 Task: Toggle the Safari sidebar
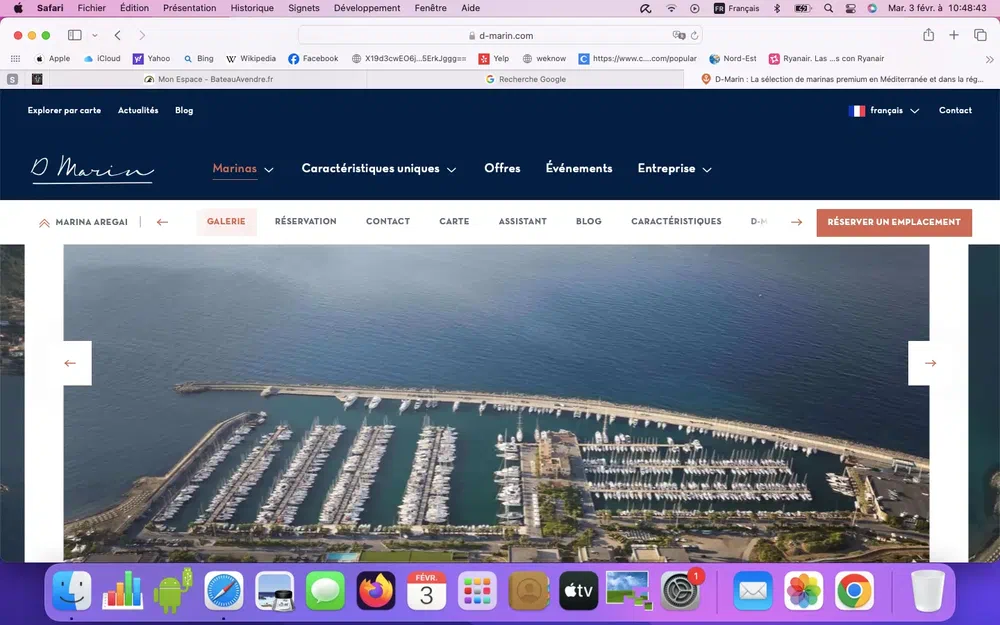pos(74,35)
